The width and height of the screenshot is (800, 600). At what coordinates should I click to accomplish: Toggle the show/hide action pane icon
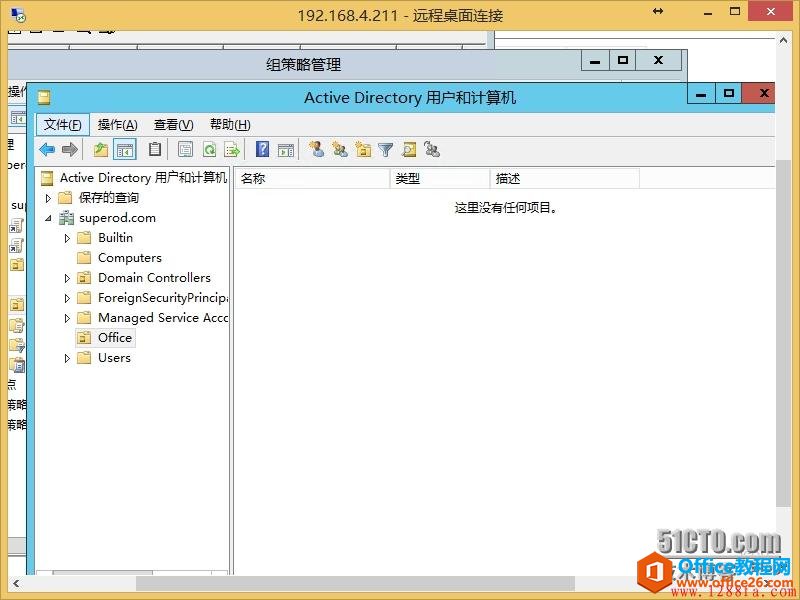tap(286, 150)
